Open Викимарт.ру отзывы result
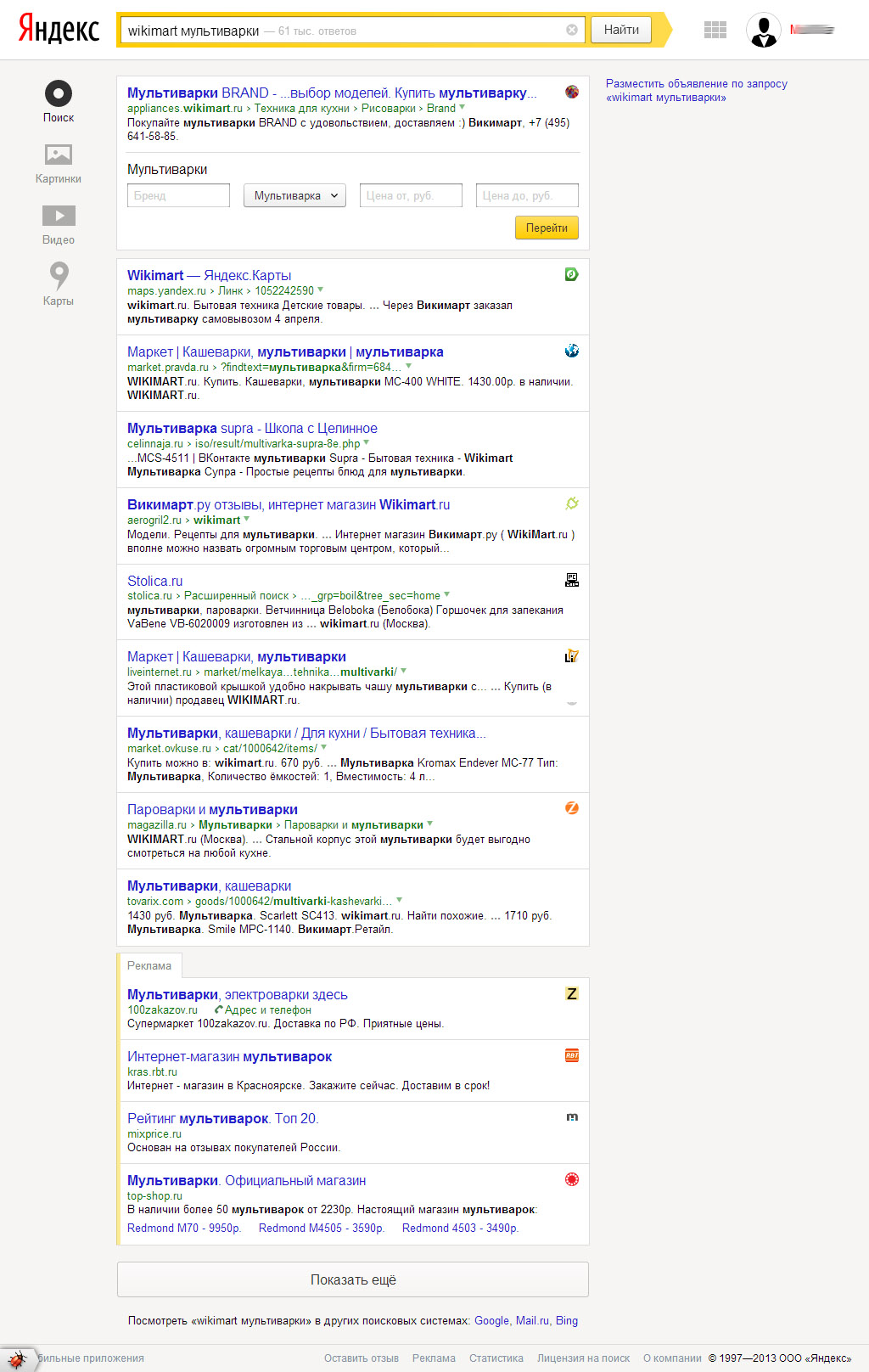 coord(289,504)
